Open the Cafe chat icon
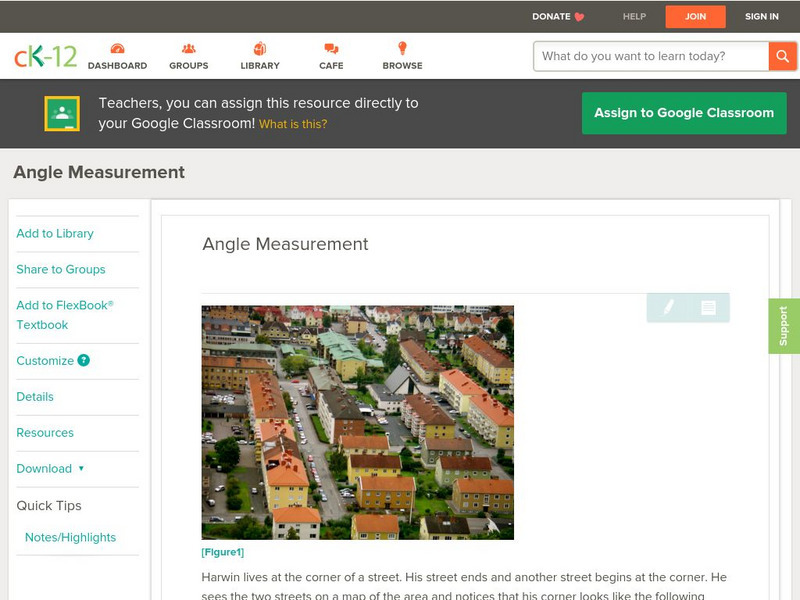The height and width of the screenshot is (600, 800). coord(331,49)
